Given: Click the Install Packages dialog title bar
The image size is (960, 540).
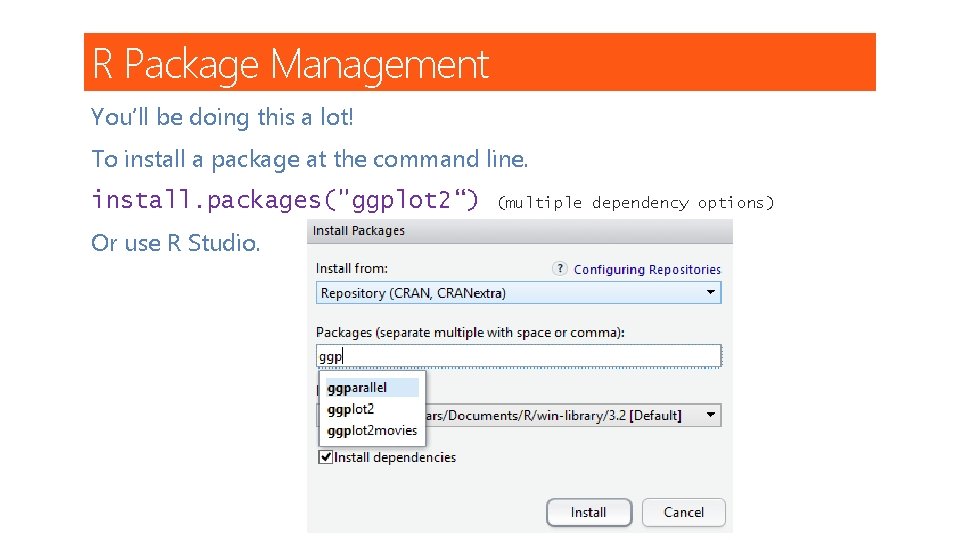Looking at the screenshot, I should [518, 231].
